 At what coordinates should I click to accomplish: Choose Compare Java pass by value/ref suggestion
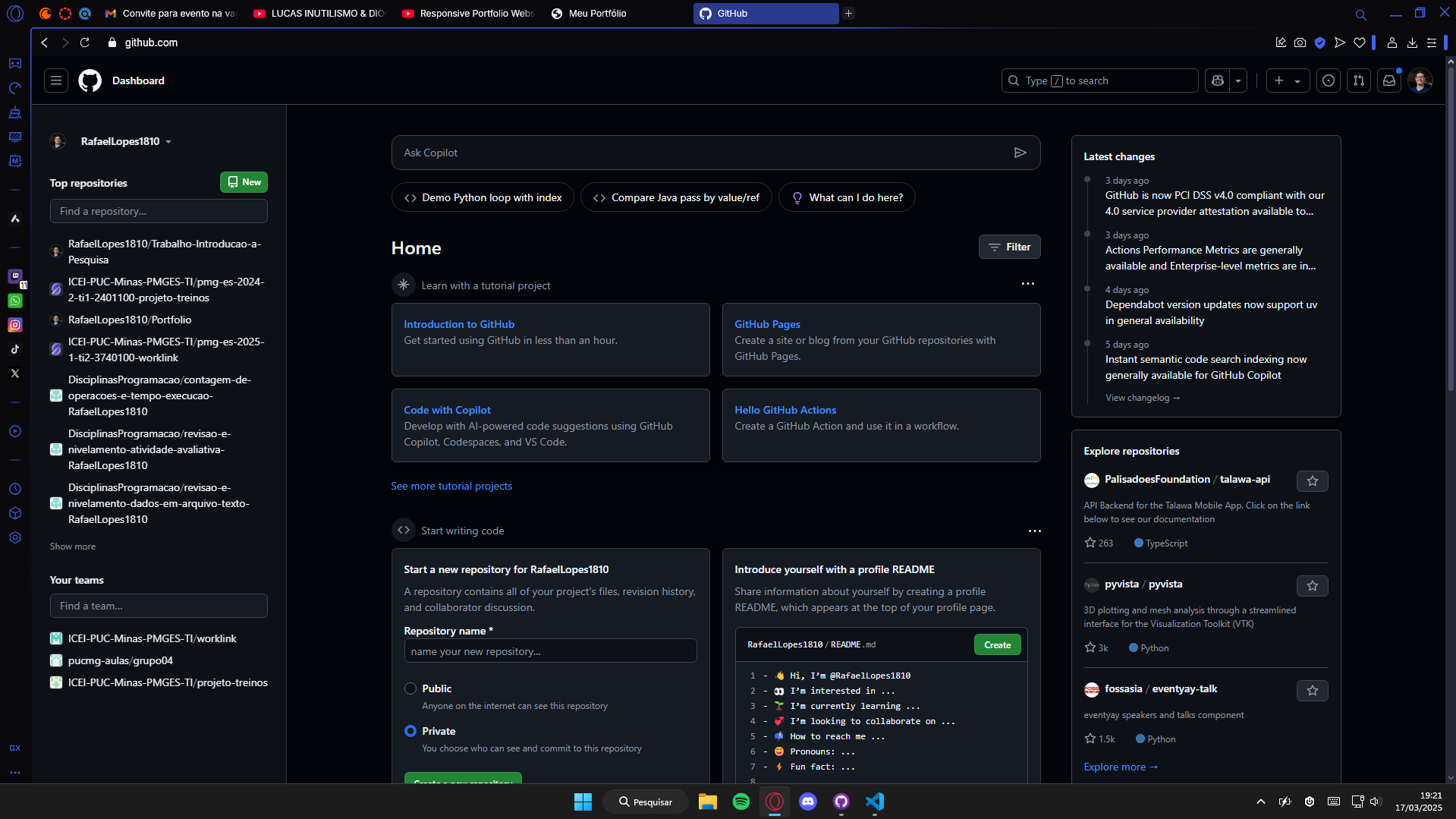tap(676, 197)
